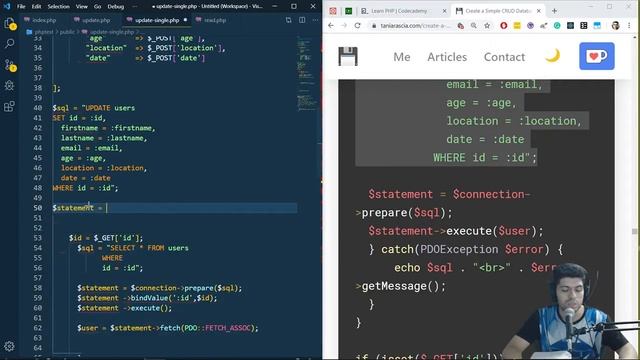Viewport: 640px width, 360px height.
Task: Switch to the index.php editor tab
Action: click(x=40, y=20)
